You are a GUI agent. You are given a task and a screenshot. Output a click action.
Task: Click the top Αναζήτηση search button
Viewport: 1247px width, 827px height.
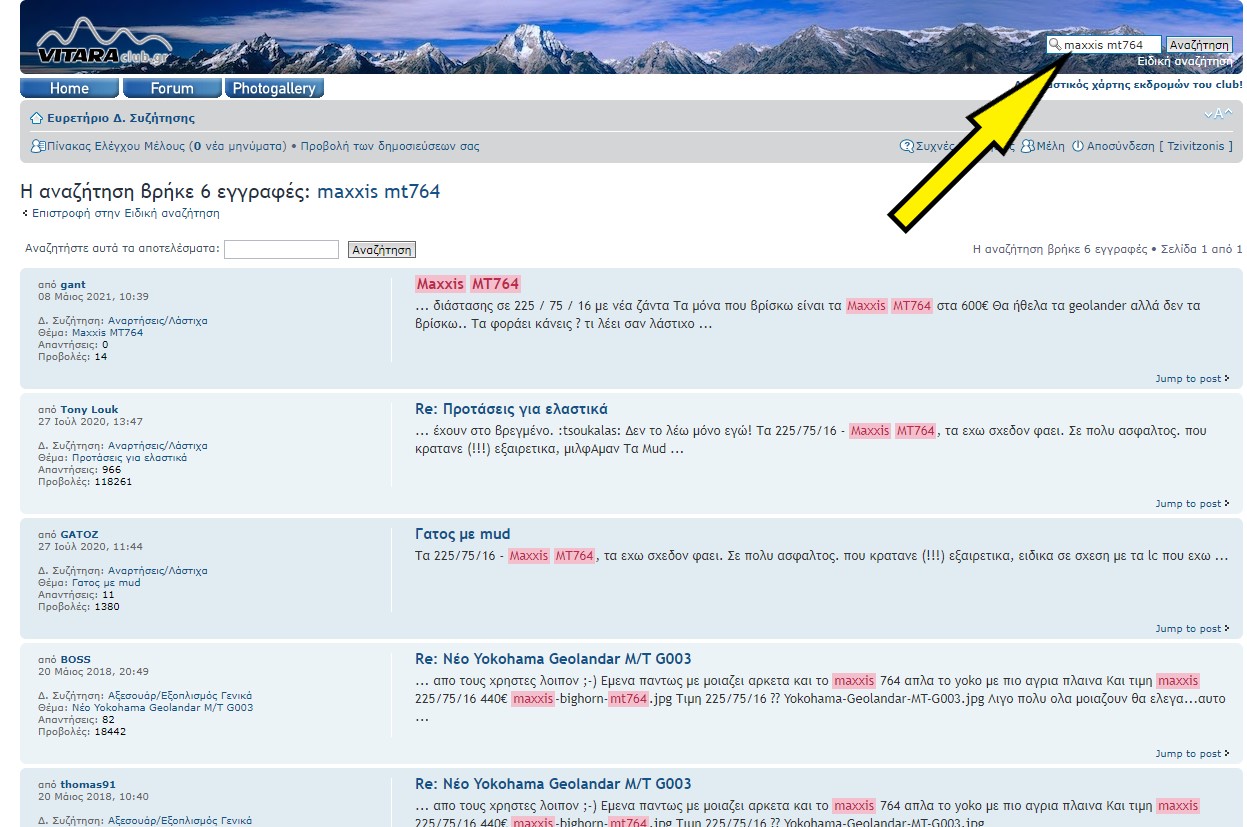click(1199, 45)
